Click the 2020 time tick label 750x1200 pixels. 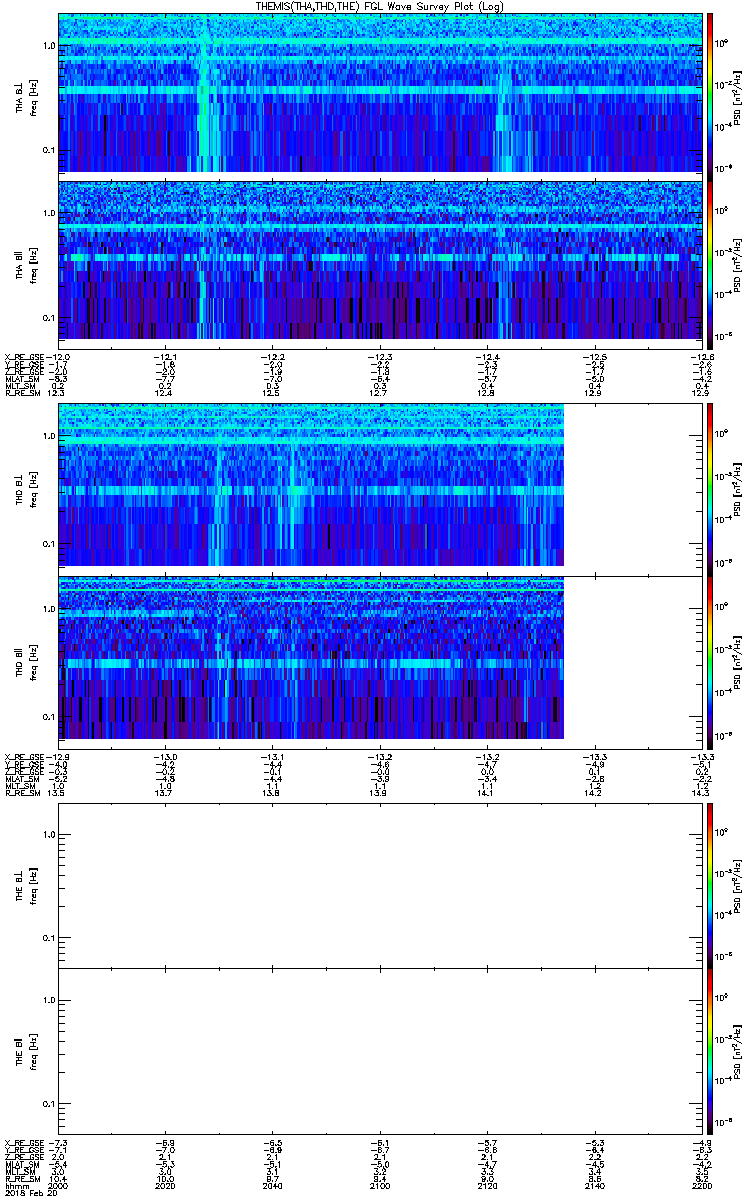tap(165, 1184)
